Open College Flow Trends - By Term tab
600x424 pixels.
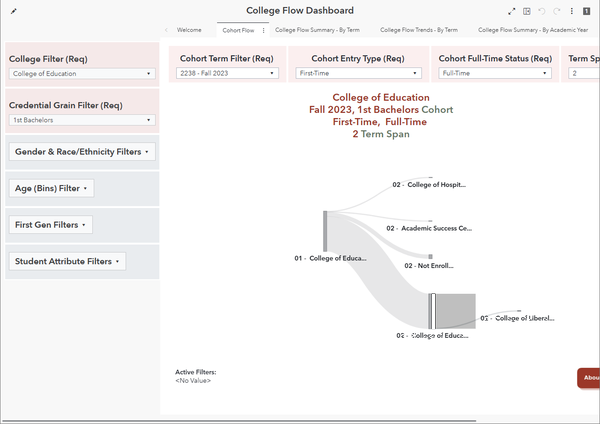click(419, 30)
